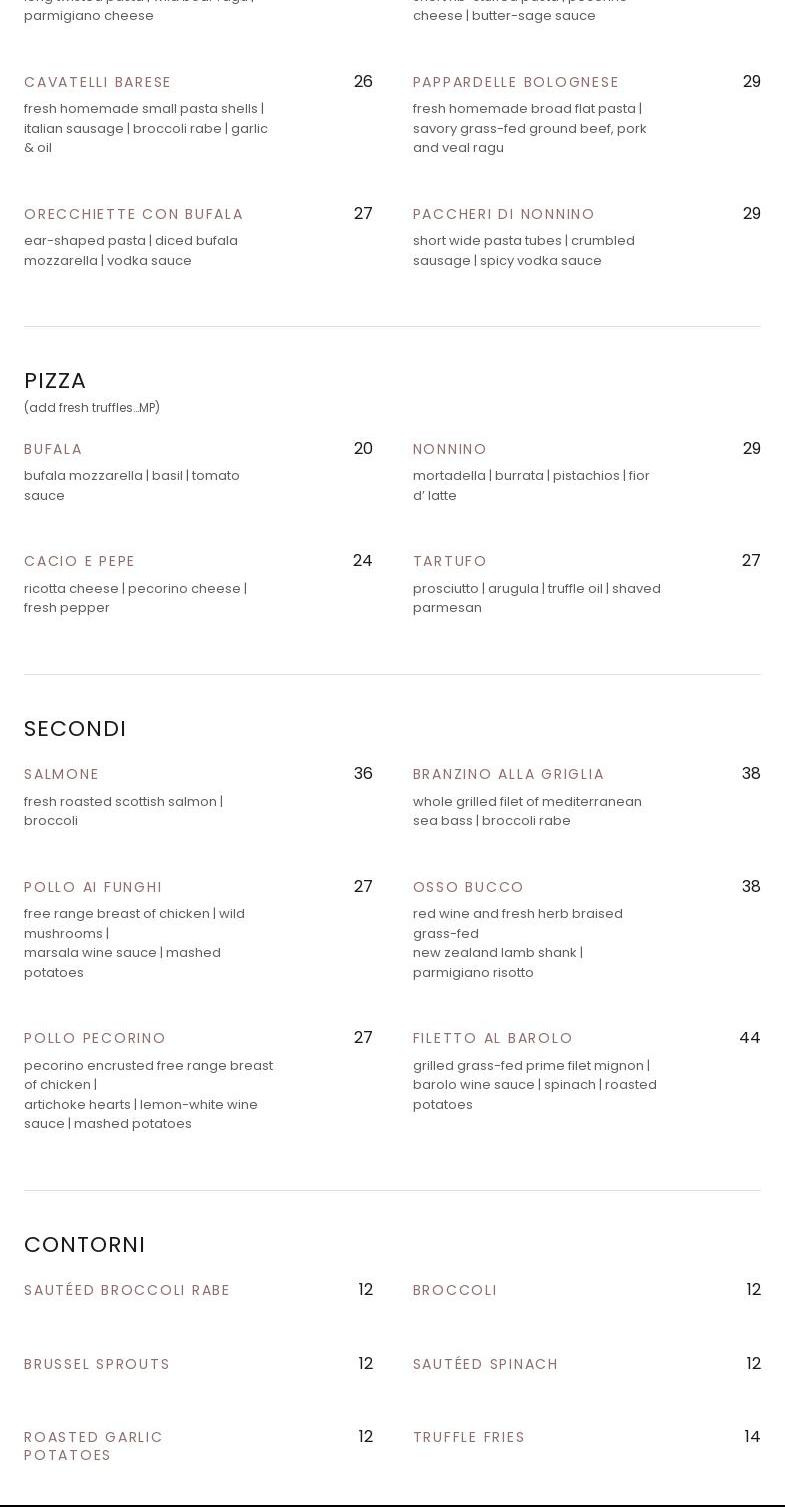Screen dimensions: 785x1507
Task: Click the Contorni section heading
Action: [x=85, y=1245]
